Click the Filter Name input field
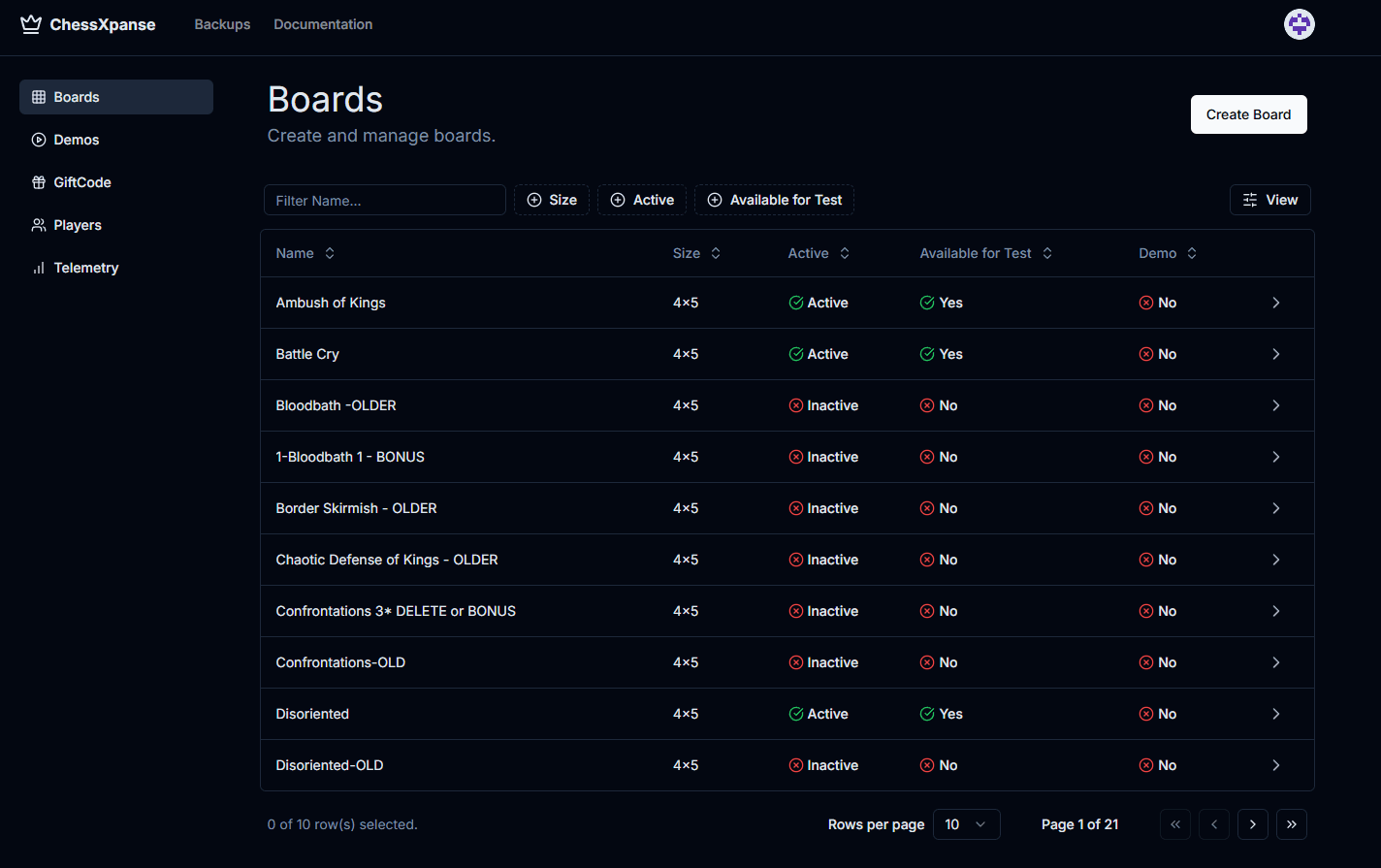 point(384,199)
